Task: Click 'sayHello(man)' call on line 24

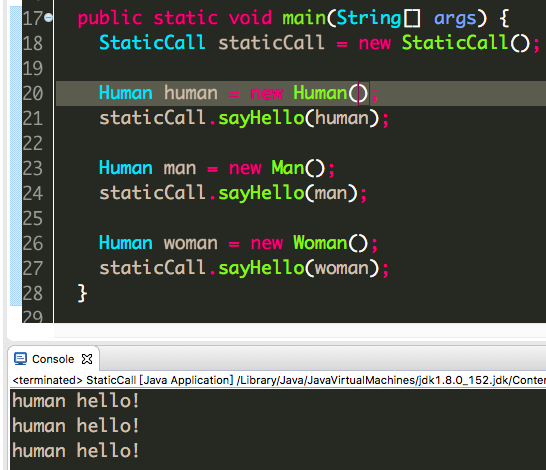Action: [x=288, y=193]
